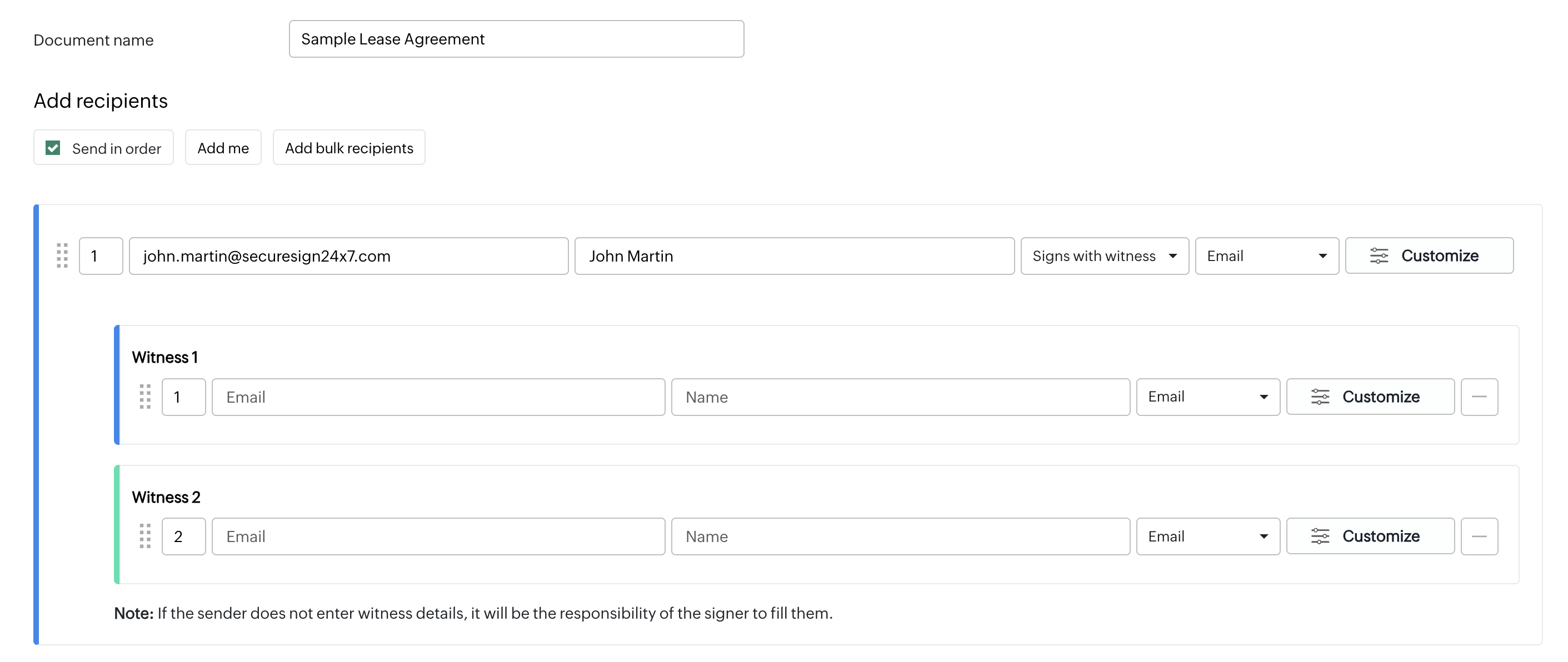
Task: Click Witness 1 order number box
Action: pos(184,397)
